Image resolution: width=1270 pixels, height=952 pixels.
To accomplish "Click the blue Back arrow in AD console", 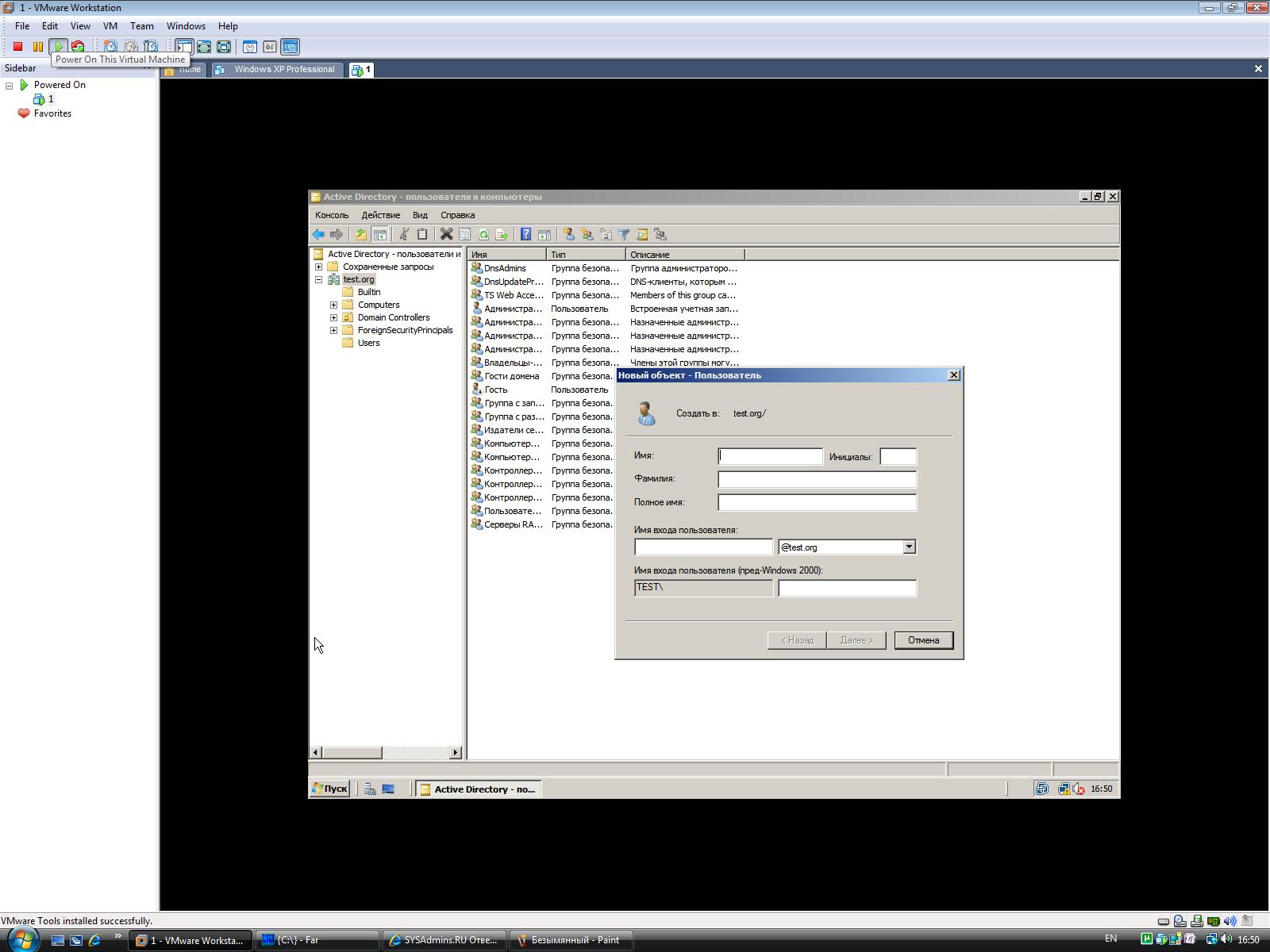I will click(318, 234).
